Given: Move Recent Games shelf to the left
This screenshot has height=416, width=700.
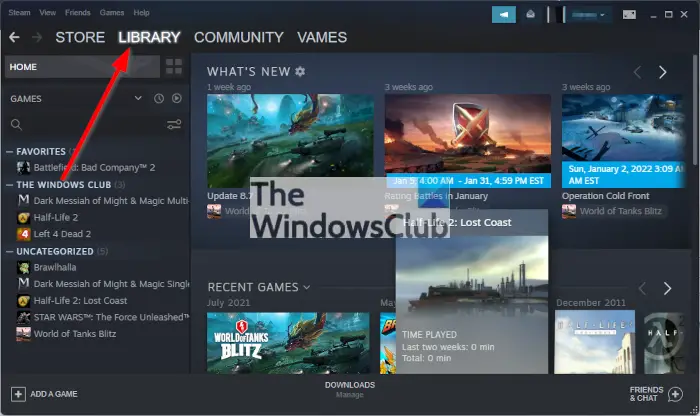Looking at the screenshot, I should [642, 288].
